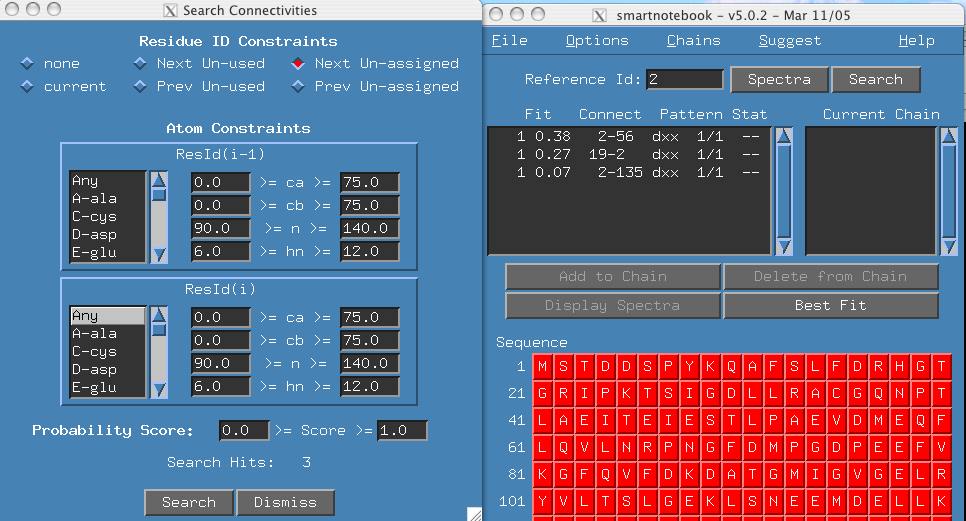Select the 'Next Un-assigned' radio option

298,63
